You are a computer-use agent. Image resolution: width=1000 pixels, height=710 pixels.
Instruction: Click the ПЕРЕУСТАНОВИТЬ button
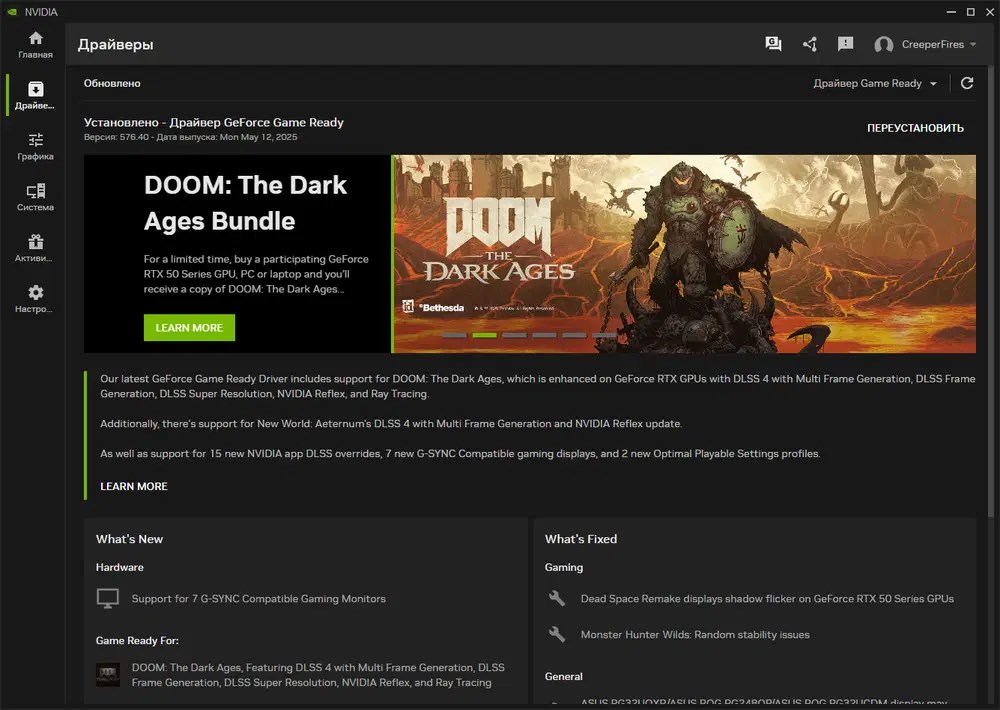click(915, 128)
